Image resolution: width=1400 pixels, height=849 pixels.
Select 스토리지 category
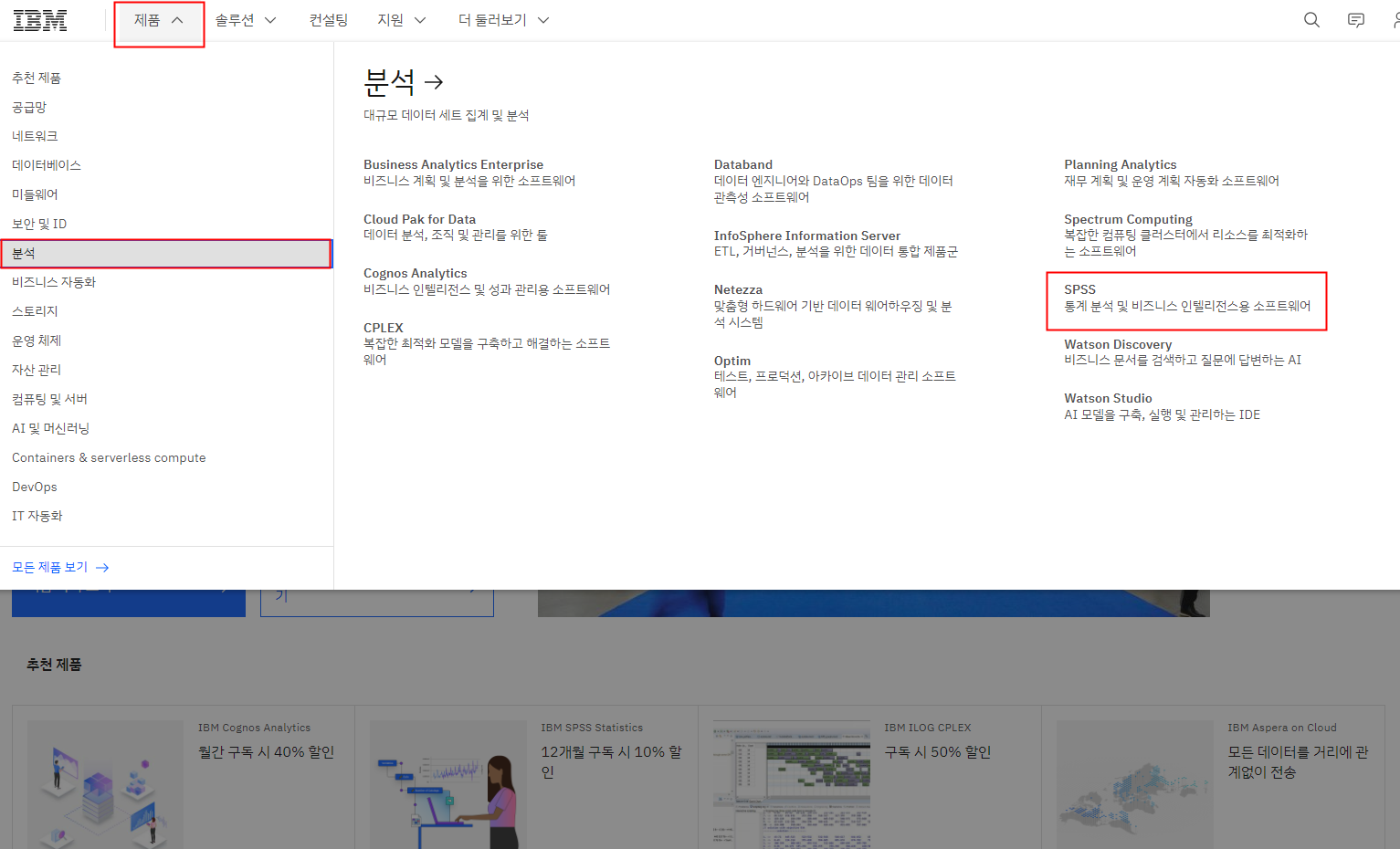pos(35,311)
